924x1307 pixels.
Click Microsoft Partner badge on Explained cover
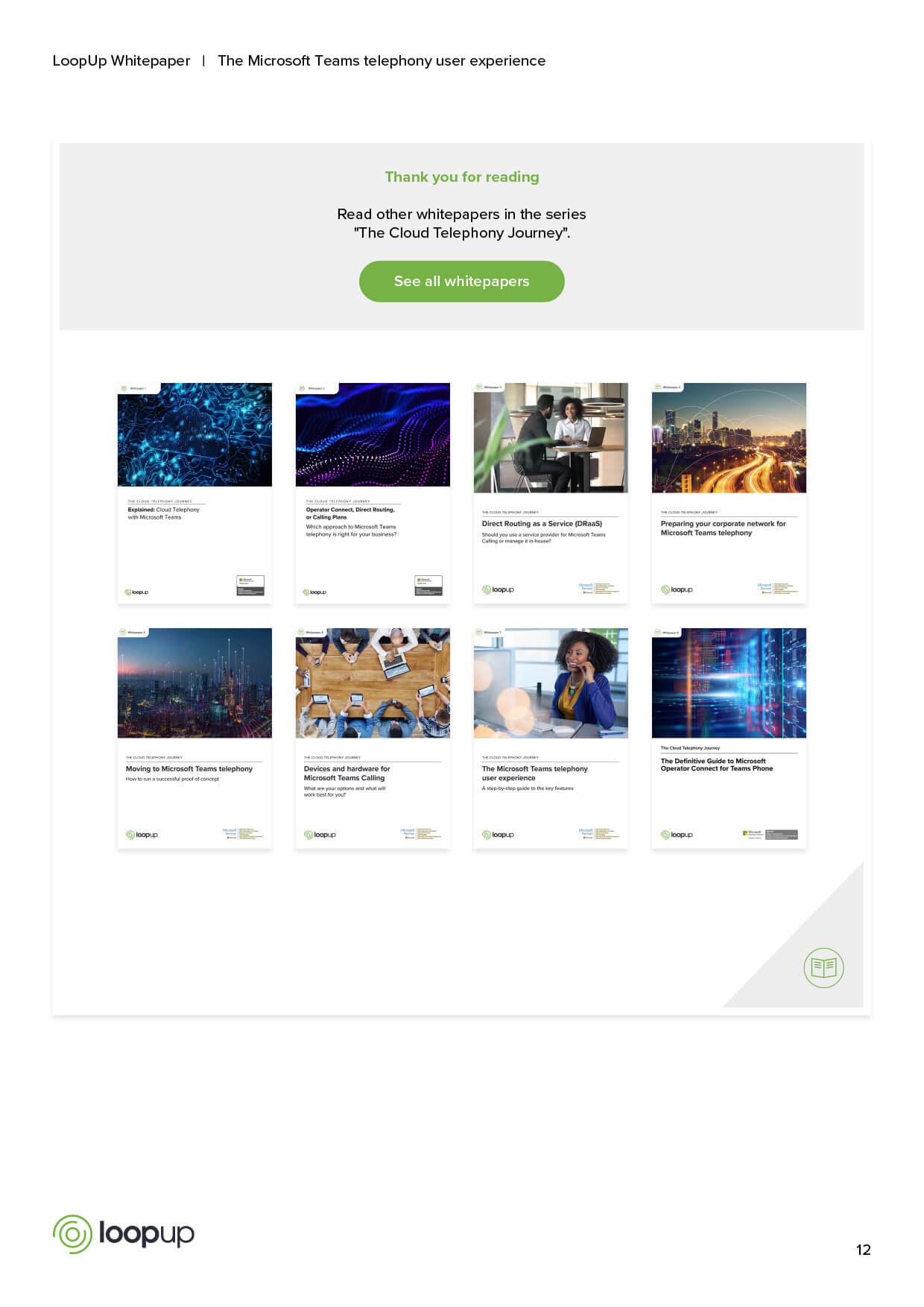click(250, 585)
